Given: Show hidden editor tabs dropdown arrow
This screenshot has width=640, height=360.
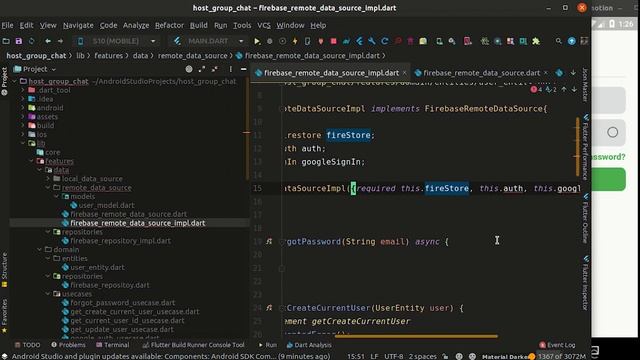Looking at the screenshot, I should tap(573, 73).
